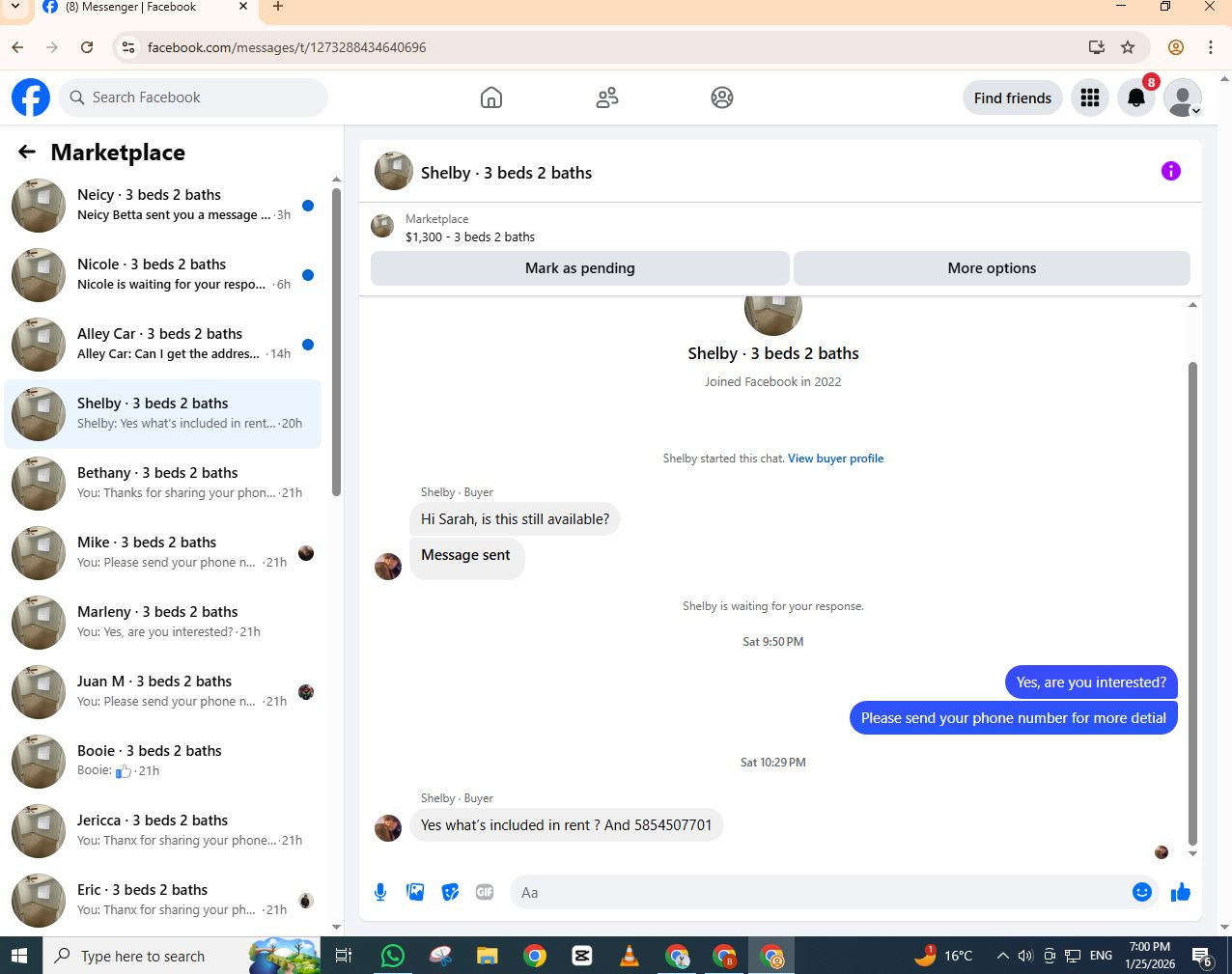Click the address bar URL facebook.com/messages

(x=287, y=47)
